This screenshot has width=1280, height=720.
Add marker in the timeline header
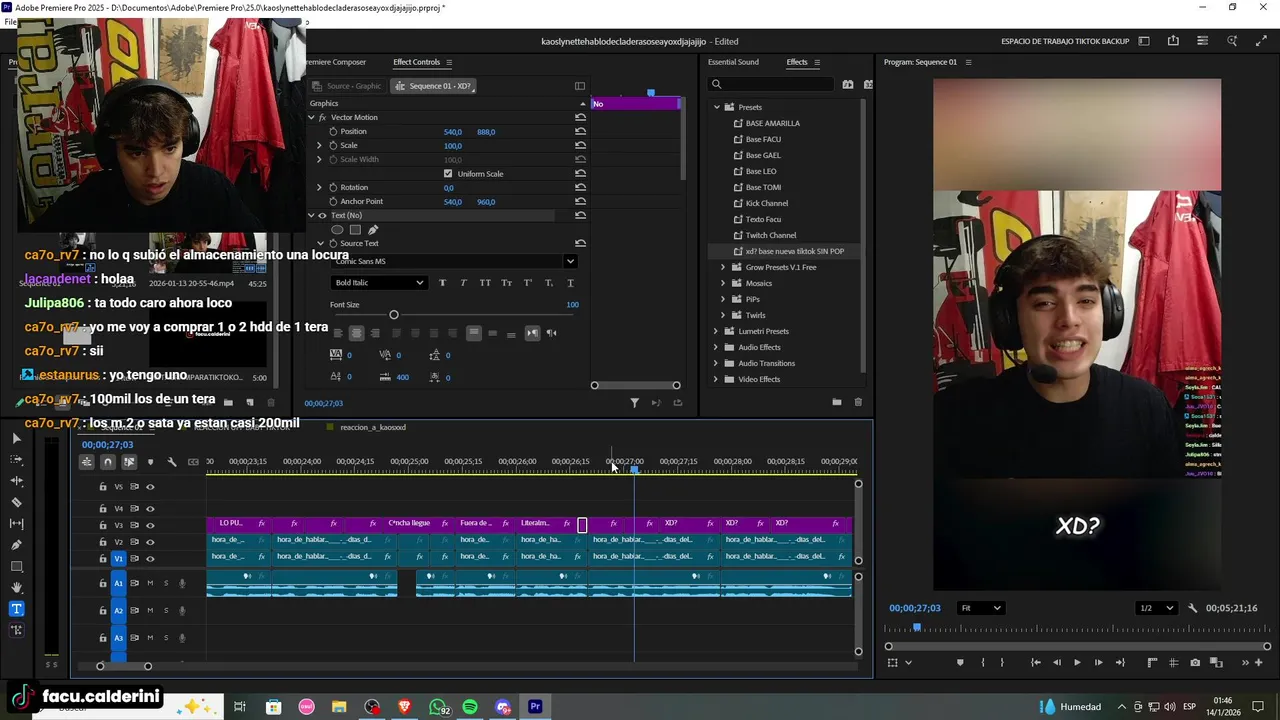[150, 462]
